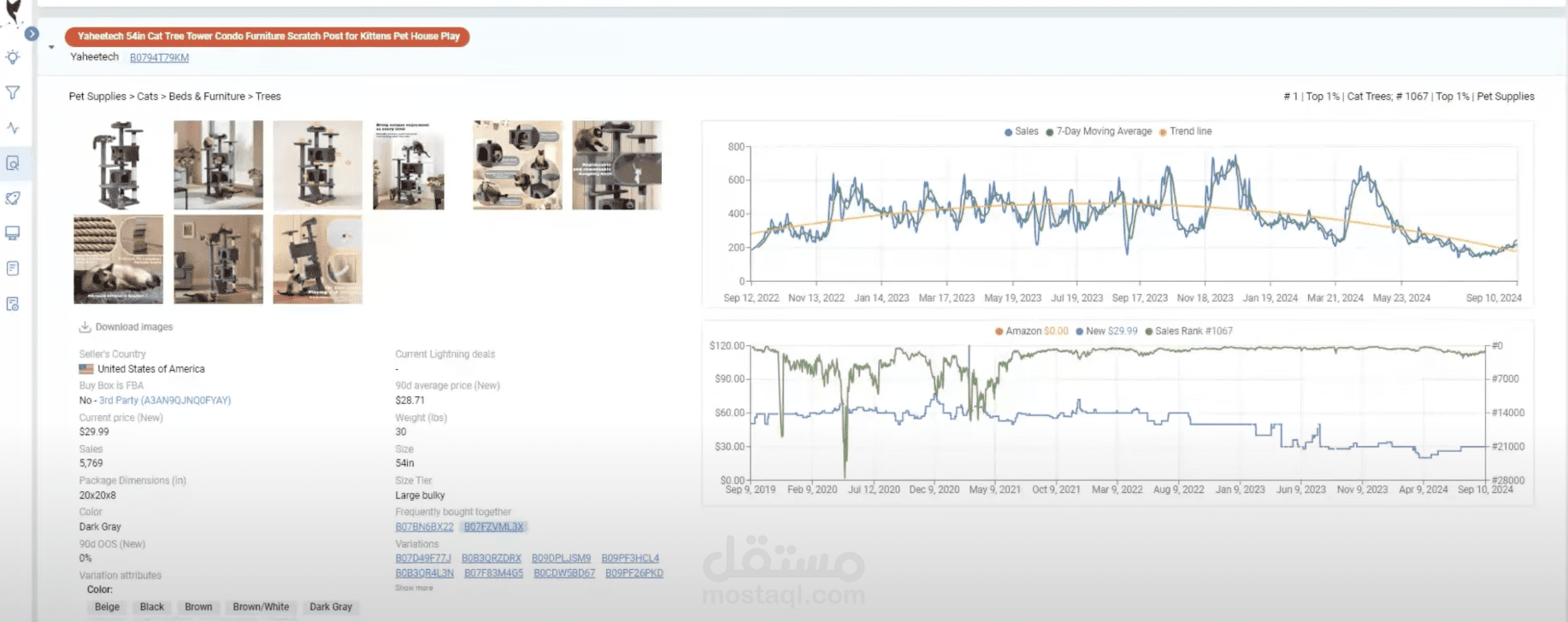Open the highlighted product search sidebar icon
The width and height of the screenshot is (1568, 622).
[13, 163]
